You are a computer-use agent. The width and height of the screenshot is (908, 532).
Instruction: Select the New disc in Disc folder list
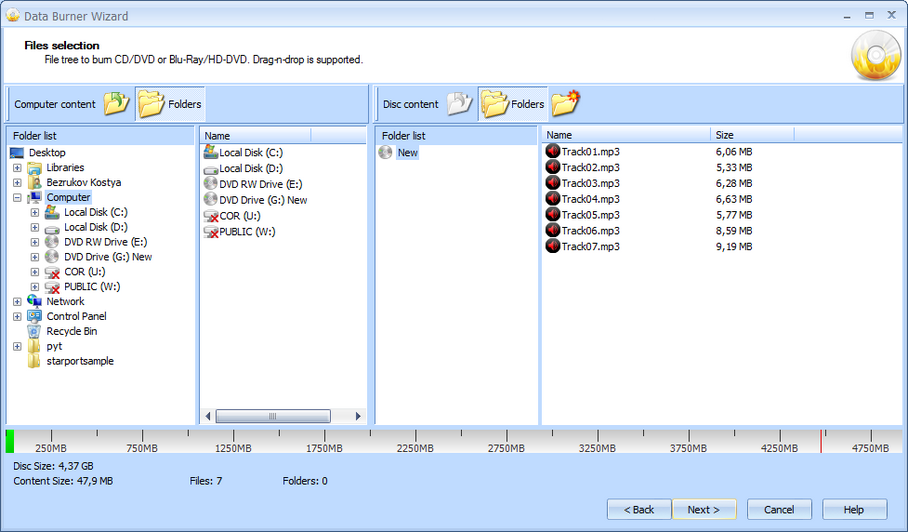(x=407, y=153)
